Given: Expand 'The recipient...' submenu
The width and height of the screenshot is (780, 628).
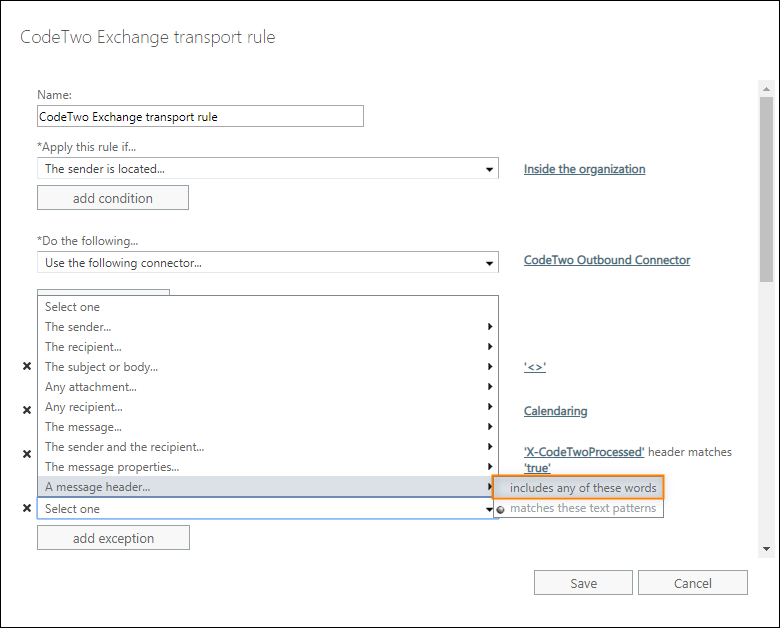Looking at the screenshot, I should pyautogui.click(x=268, y=346).
